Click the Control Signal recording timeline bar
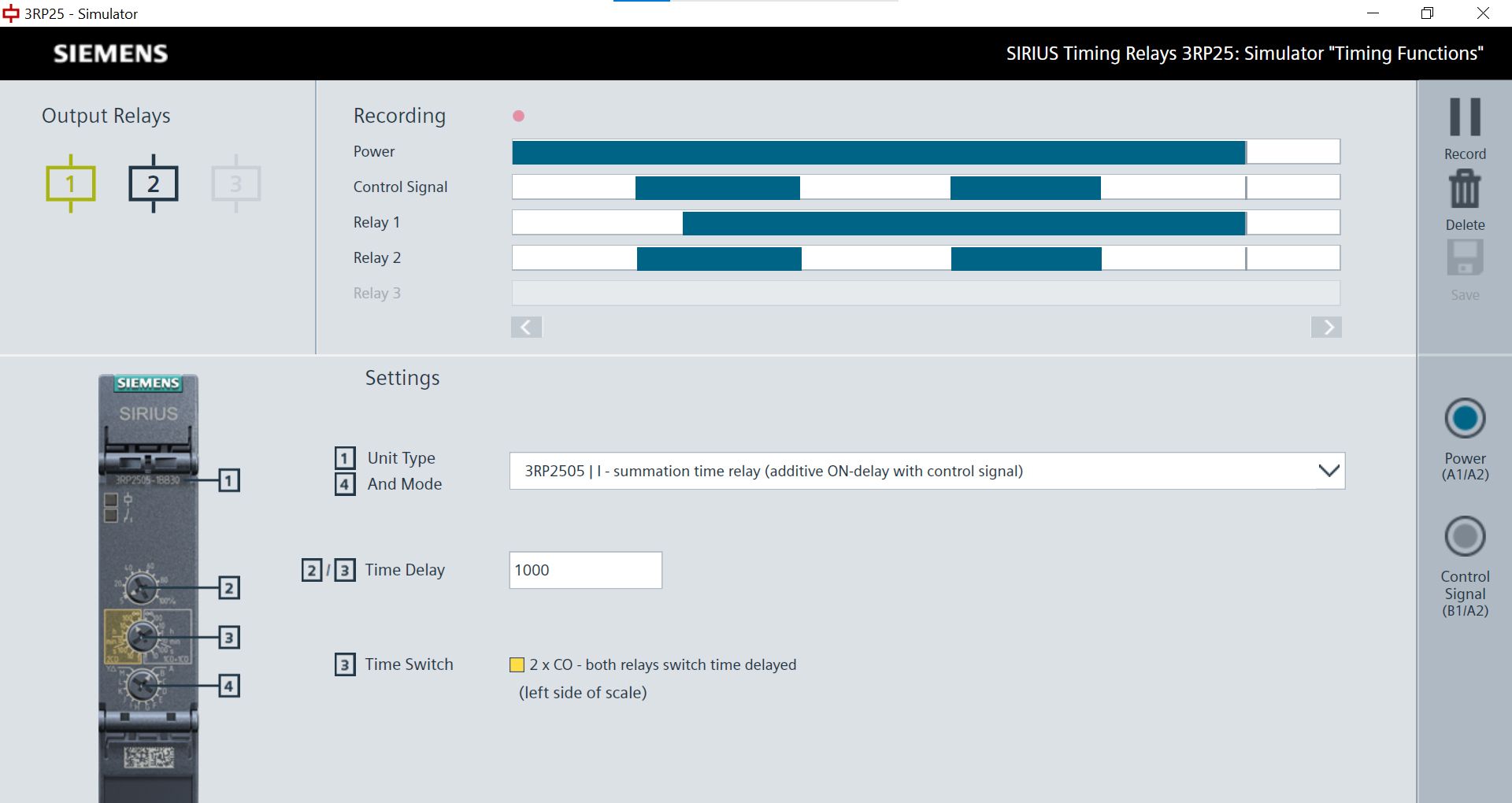Screen dimensions: 1512x803 click(x=926, y=187)
